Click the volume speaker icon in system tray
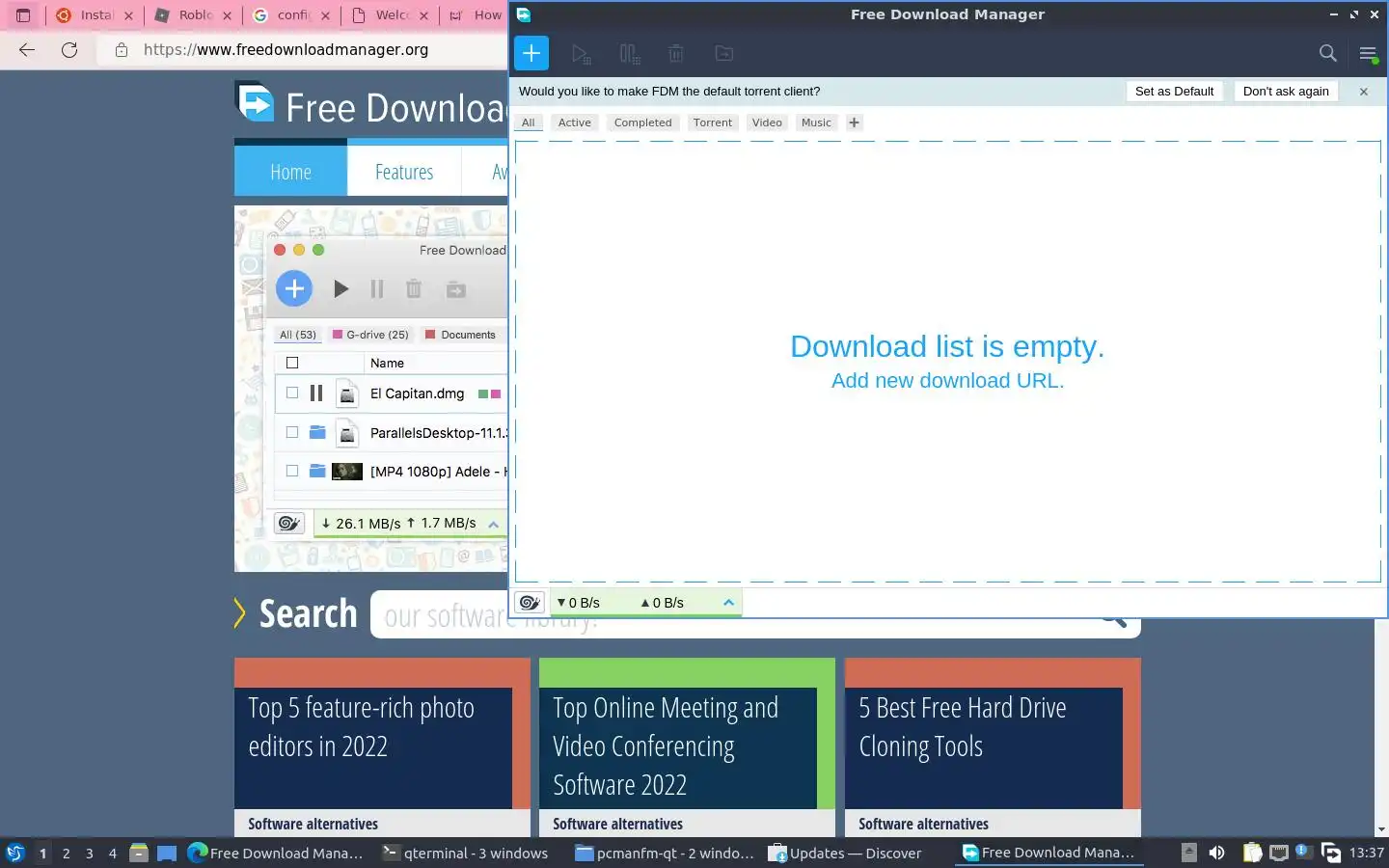Viewport: 1389px width, 868px height. [1217, 853]
